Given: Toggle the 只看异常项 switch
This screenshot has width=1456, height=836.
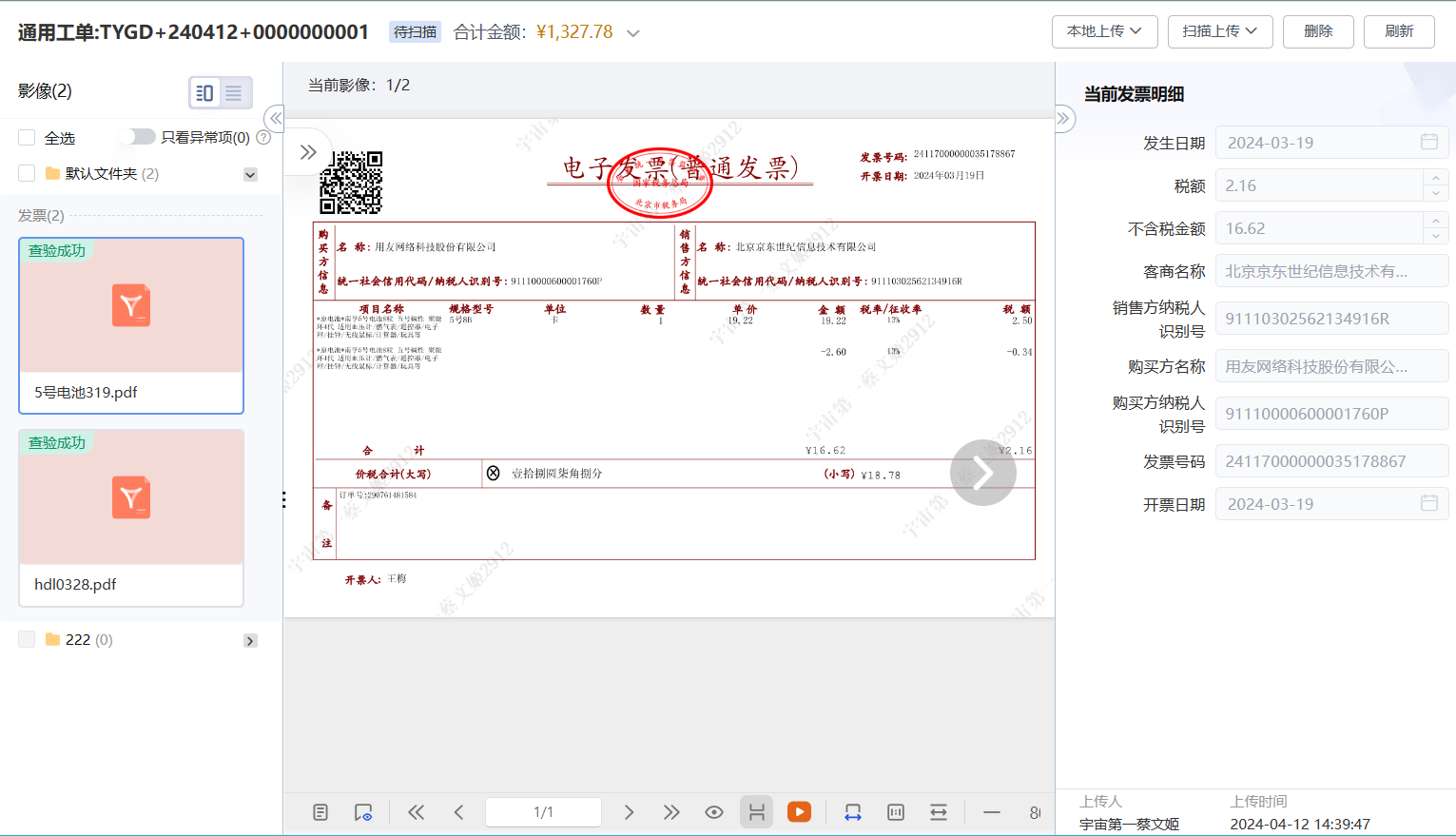Looking at the screenshot, I should coord(139,137).
